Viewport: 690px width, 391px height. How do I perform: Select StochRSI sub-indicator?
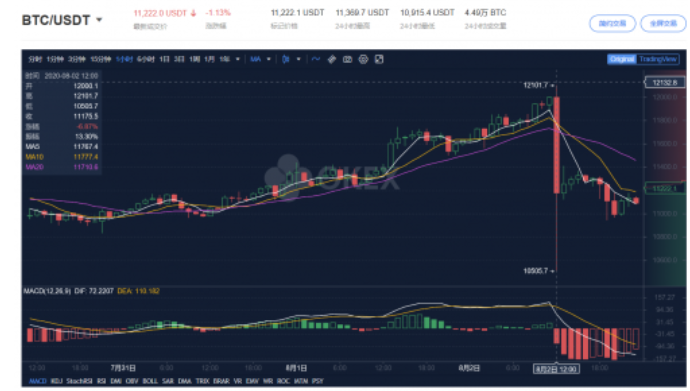click(x=80, y=381)
